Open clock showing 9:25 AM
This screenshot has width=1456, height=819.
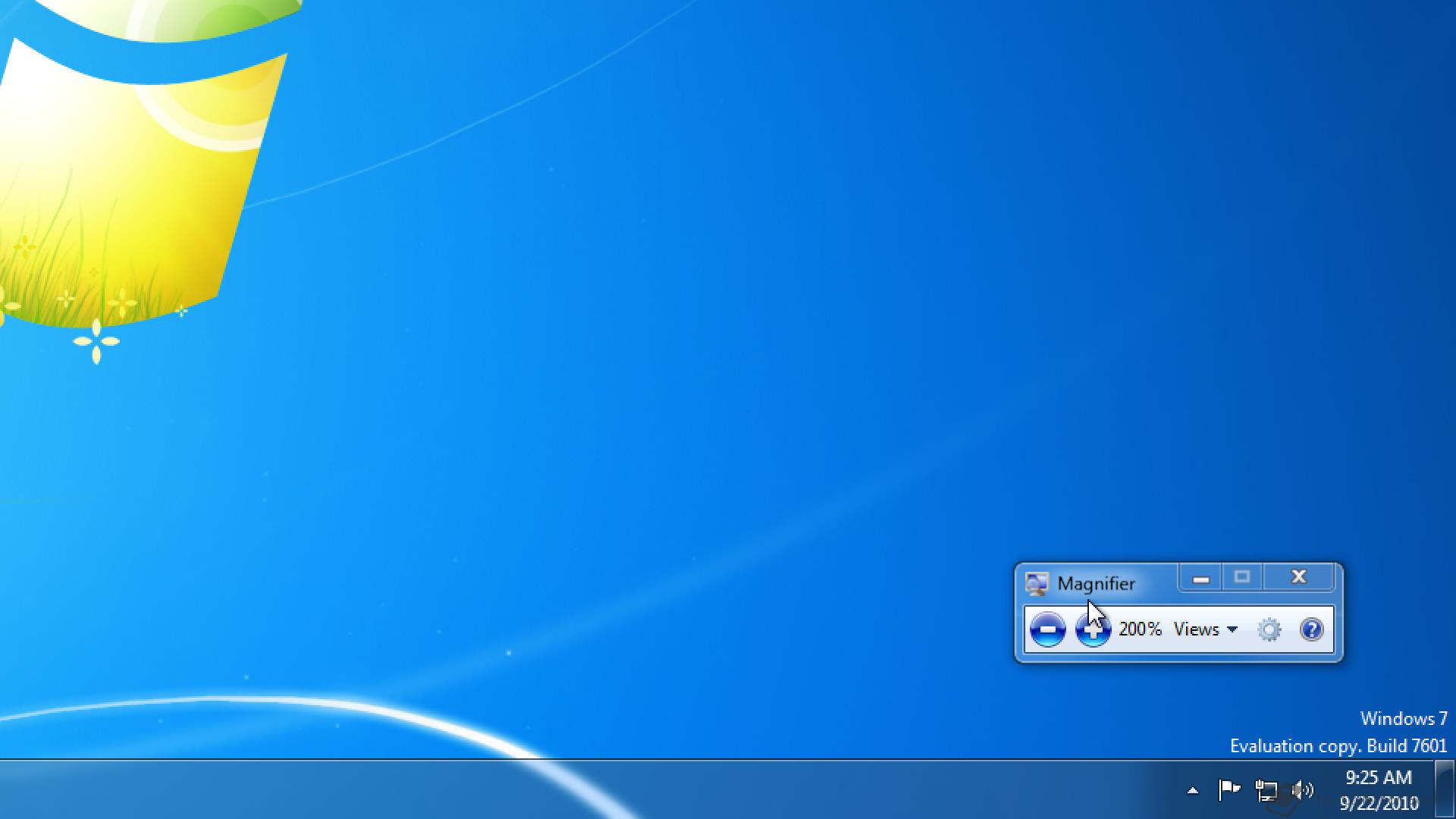1379,789
